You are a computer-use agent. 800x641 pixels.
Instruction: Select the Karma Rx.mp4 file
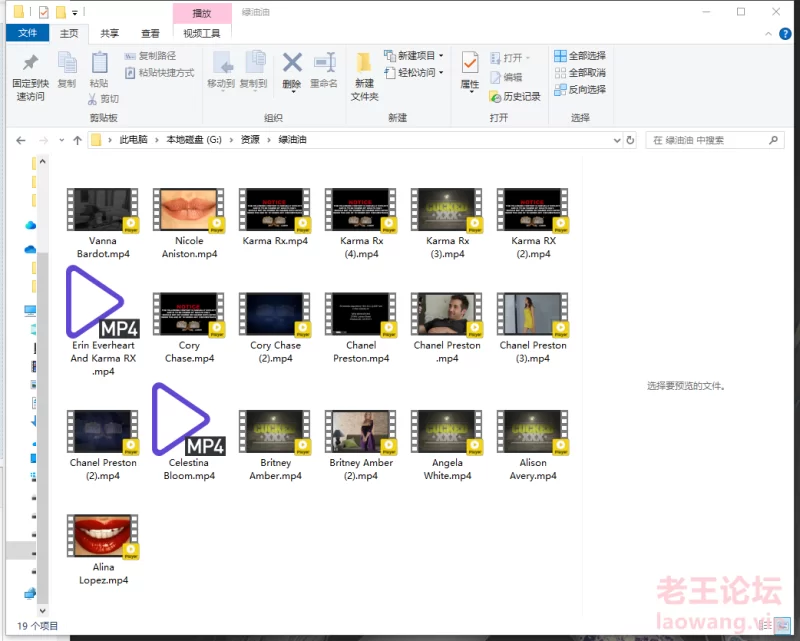tap(275, 217)
